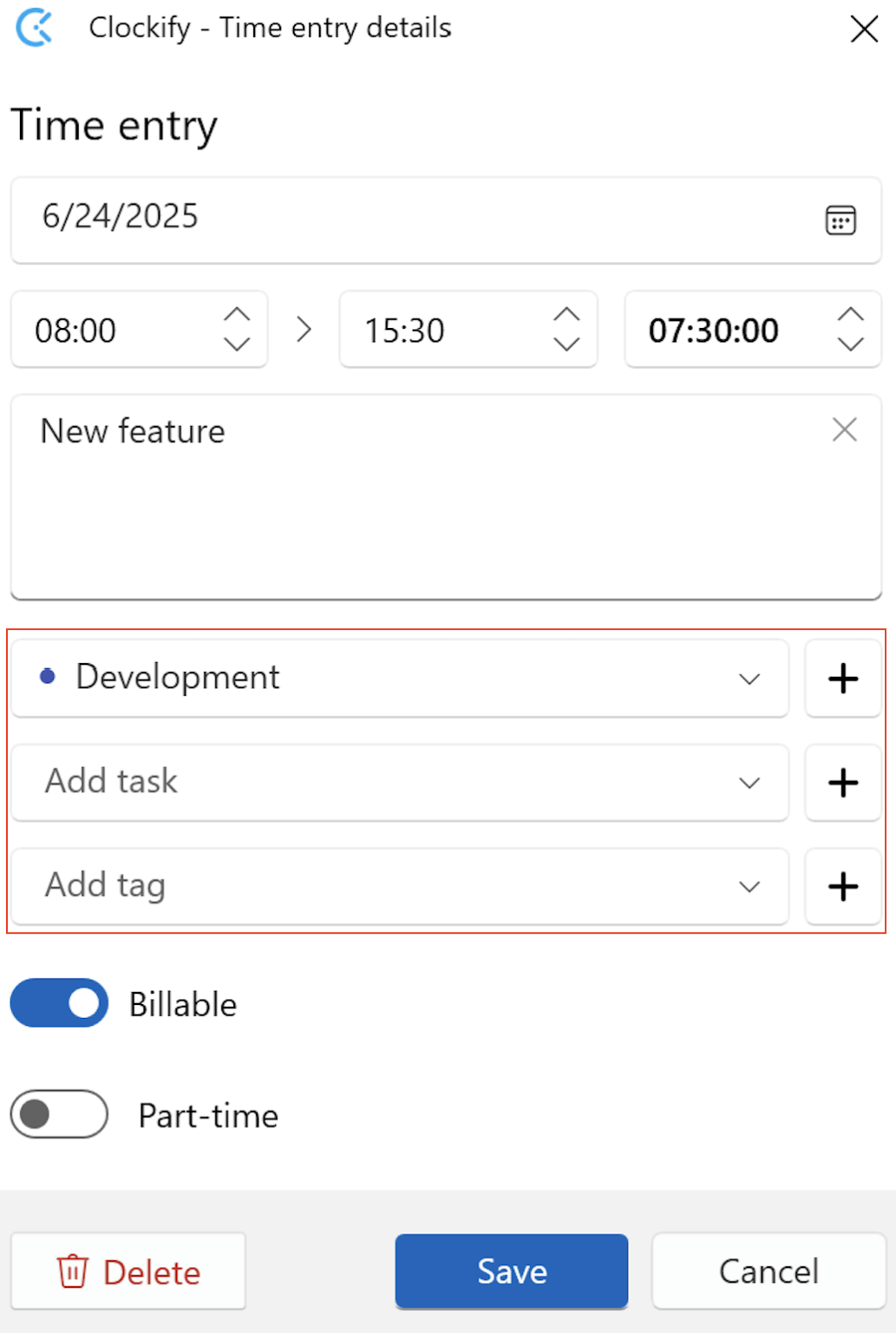This screenshot has width=896, height=1333.
Task: Add a new project with the plus icon
Action: (x=841, y=679)
